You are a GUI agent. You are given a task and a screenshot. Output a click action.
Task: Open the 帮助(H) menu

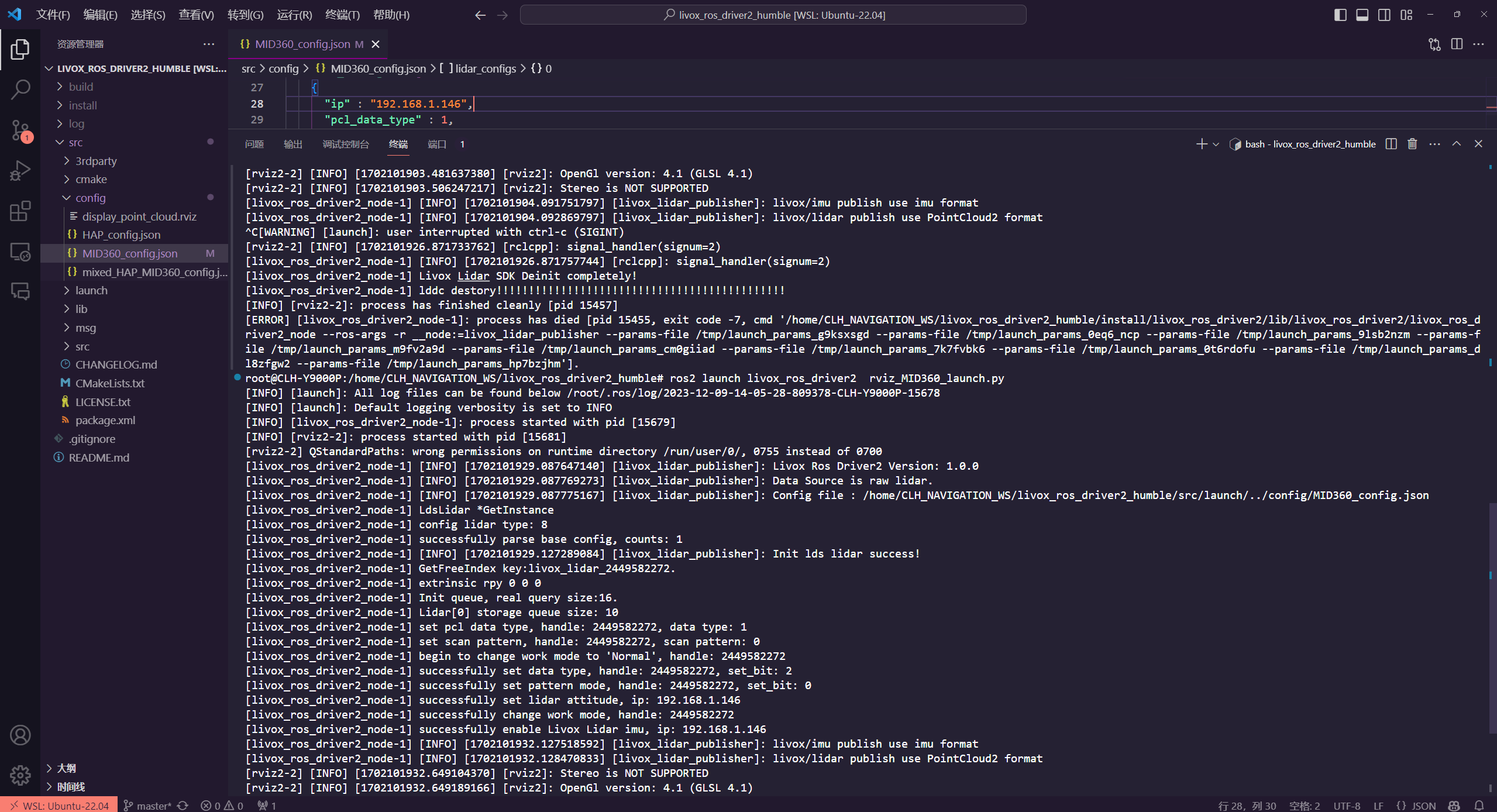click(x=391, y=15)
